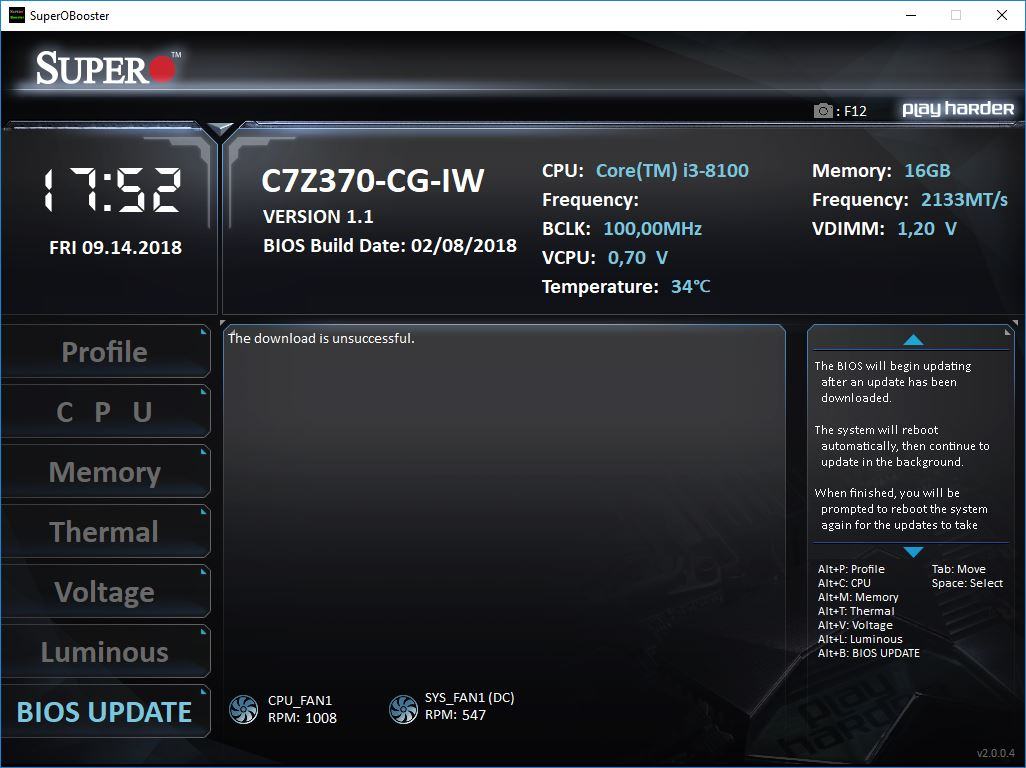This screenshot has width=1026, height=768.
Task: Click the play harder logo
Action: click(x=958, y=109)
